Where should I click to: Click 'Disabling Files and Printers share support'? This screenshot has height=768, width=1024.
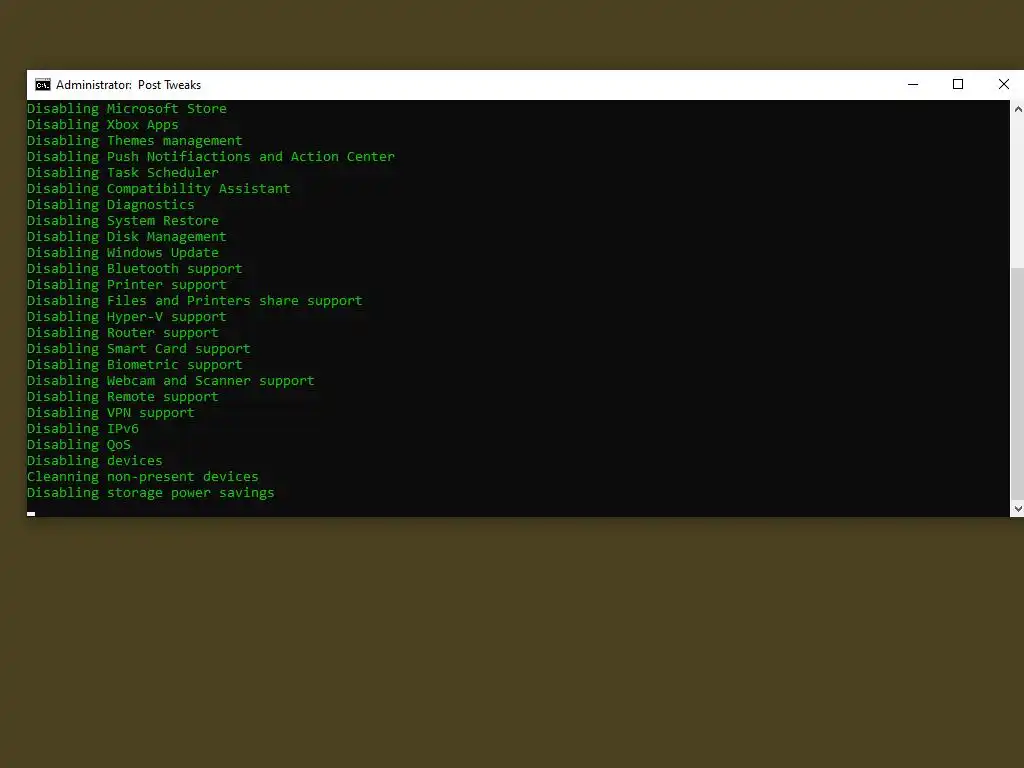195,300
